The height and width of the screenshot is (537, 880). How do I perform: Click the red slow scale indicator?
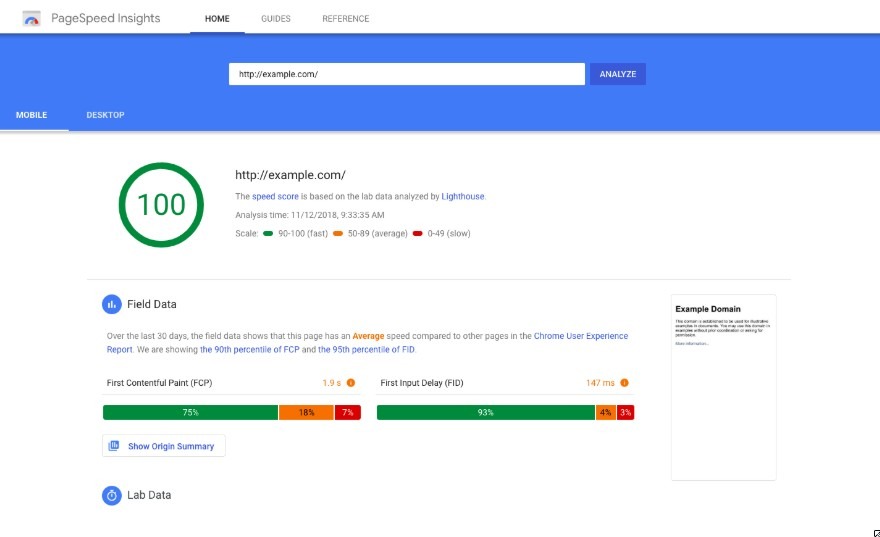pyautogui.click(x=418, y=233)
